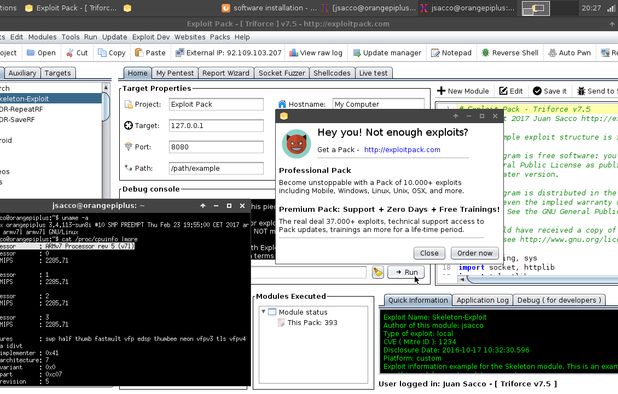Click the Project field document icon
The height and width of the screenshot is (394, 618).
128,104
